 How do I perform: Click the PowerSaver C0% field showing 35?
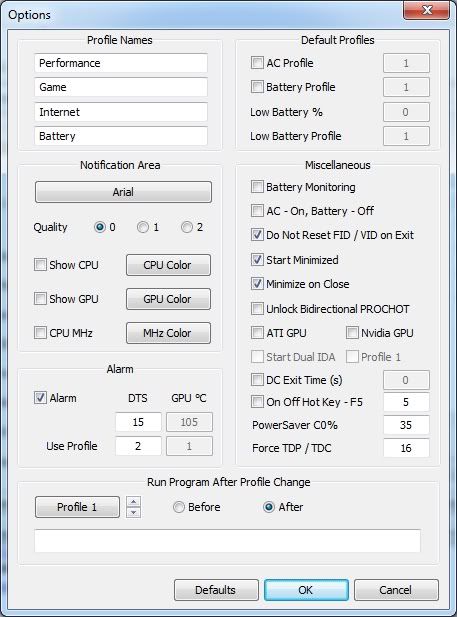pos(406,425)
